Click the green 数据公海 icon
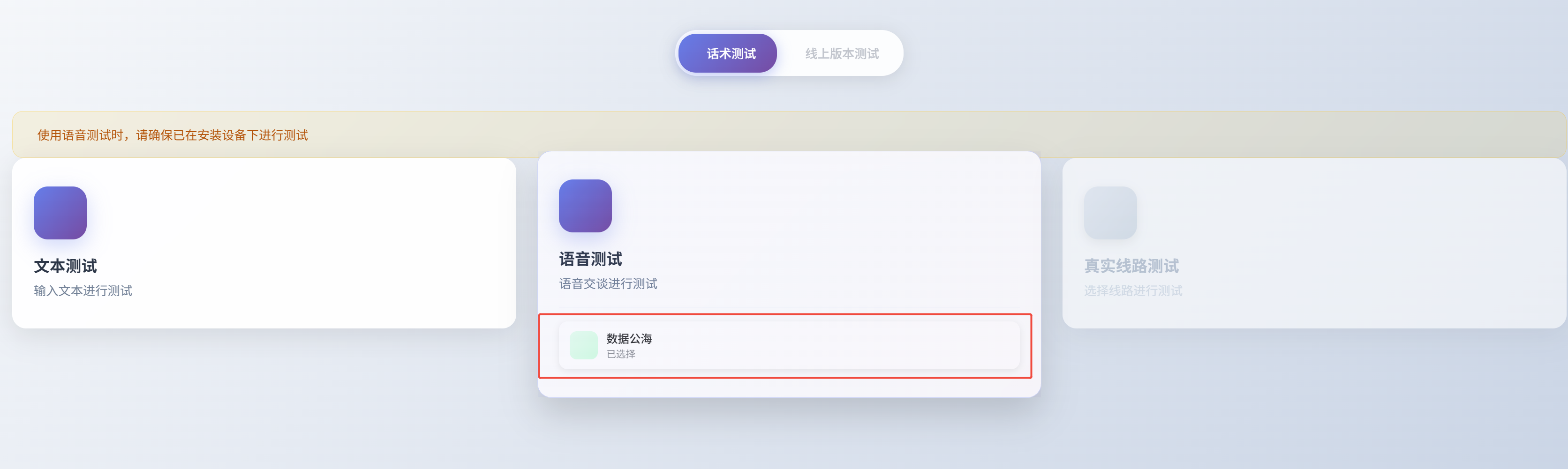 pyautogui.click(x=583, y=345)
